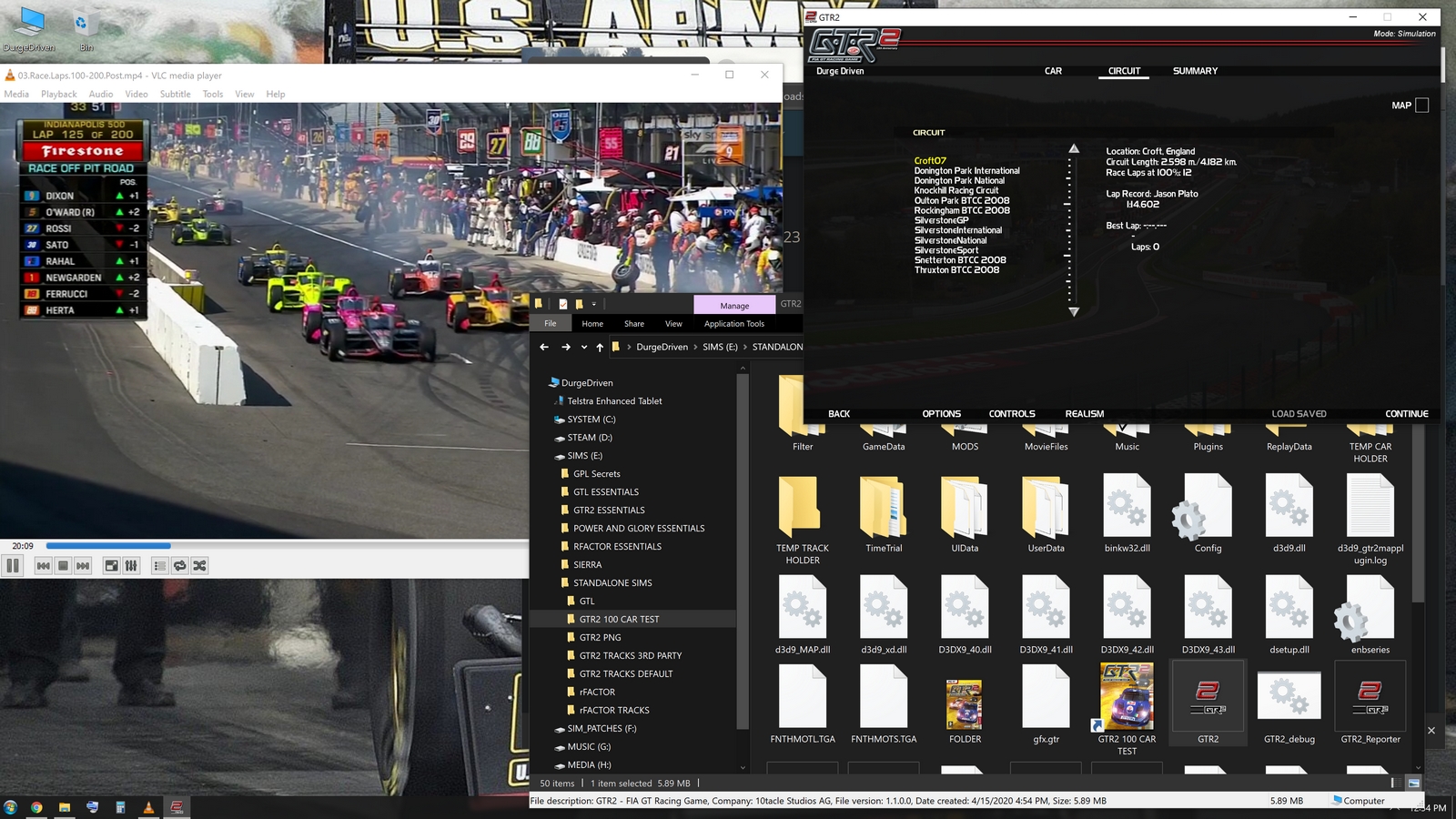1456x819 pixels.
Task: Open TEMP TRACK HOLDER folder
Action: (x=803, y=520)
